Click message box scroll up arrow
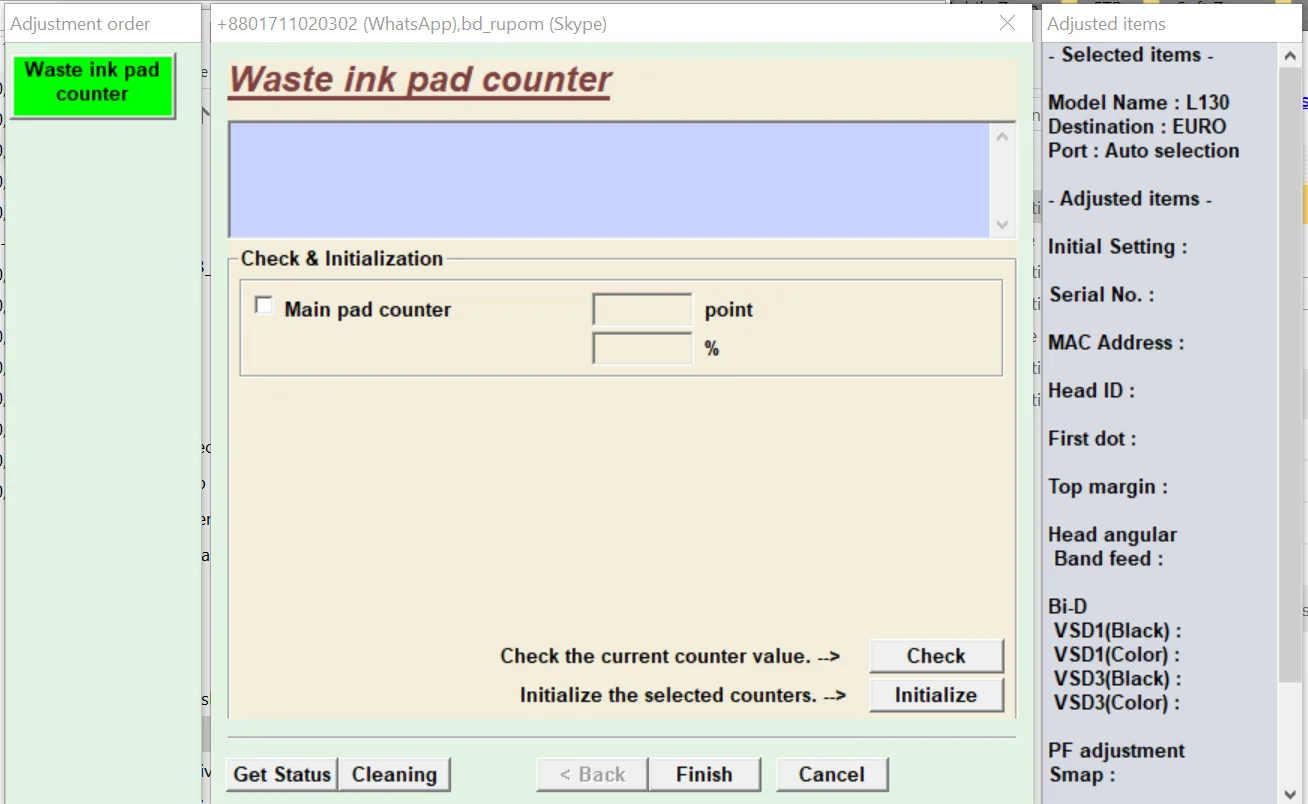This screenshot has height=804, width=1308. (x=1003, y=136)
